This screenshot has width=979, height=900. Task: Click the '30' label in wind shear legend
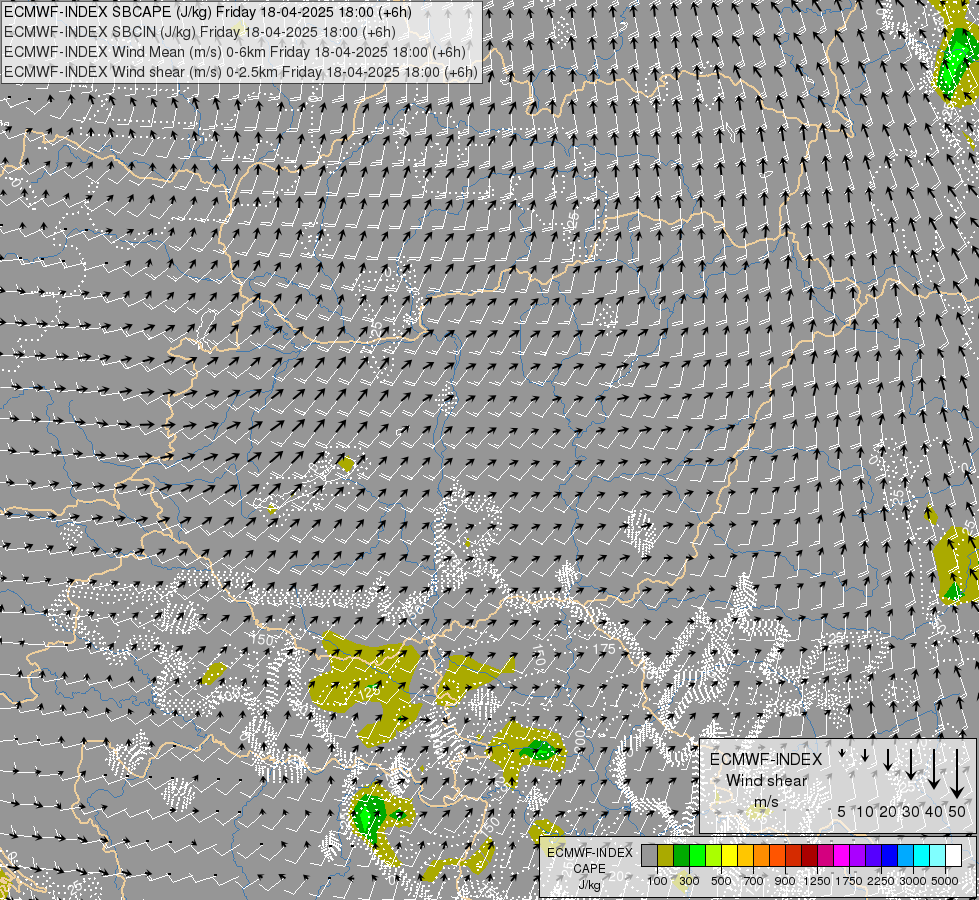pos(911,811)
